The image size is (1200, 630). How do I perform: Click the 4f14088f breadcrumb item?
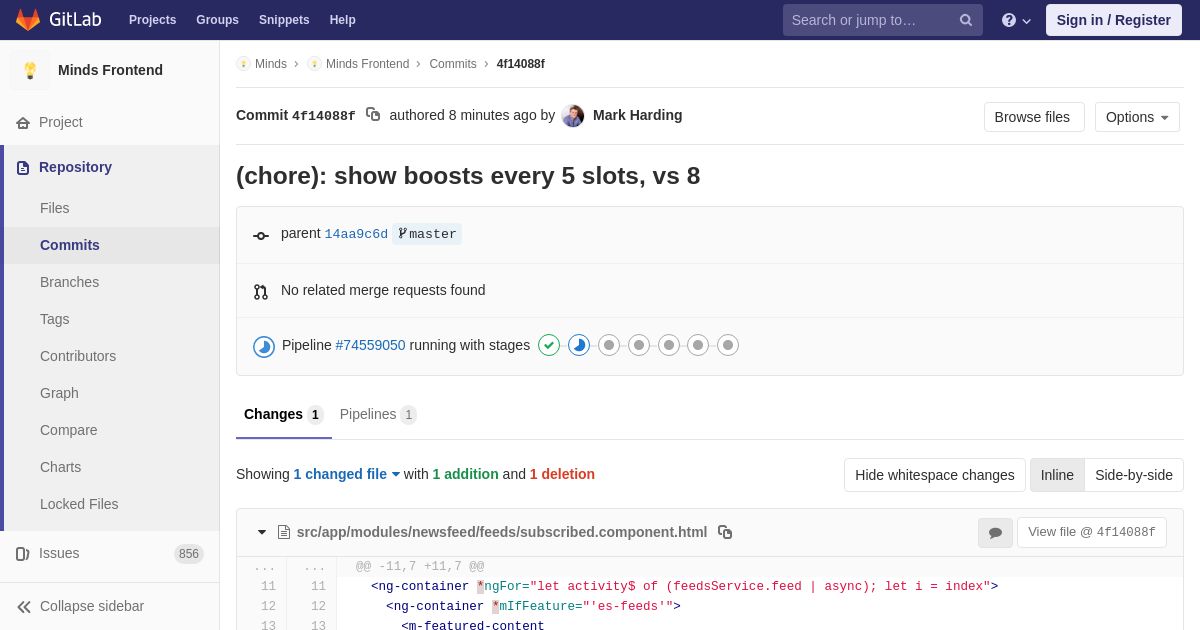pyautogui.click(x=521, y=64)
